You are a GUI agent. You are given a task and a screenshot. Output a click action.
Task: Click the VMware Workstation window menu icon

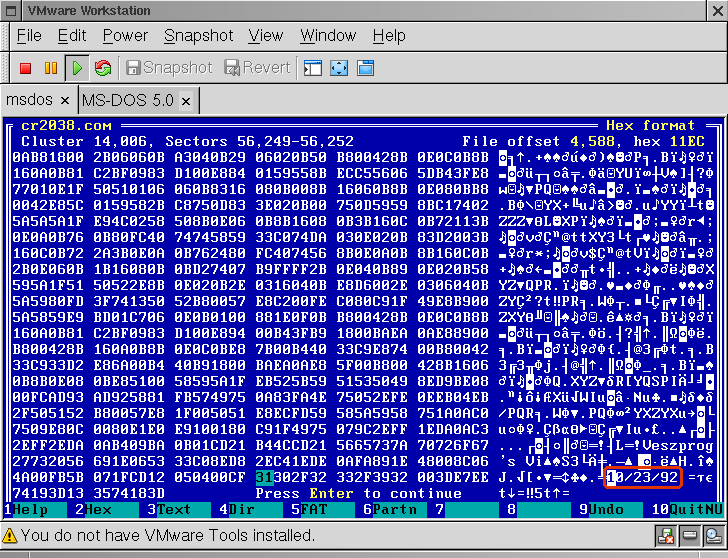click(x=11, y=10)
